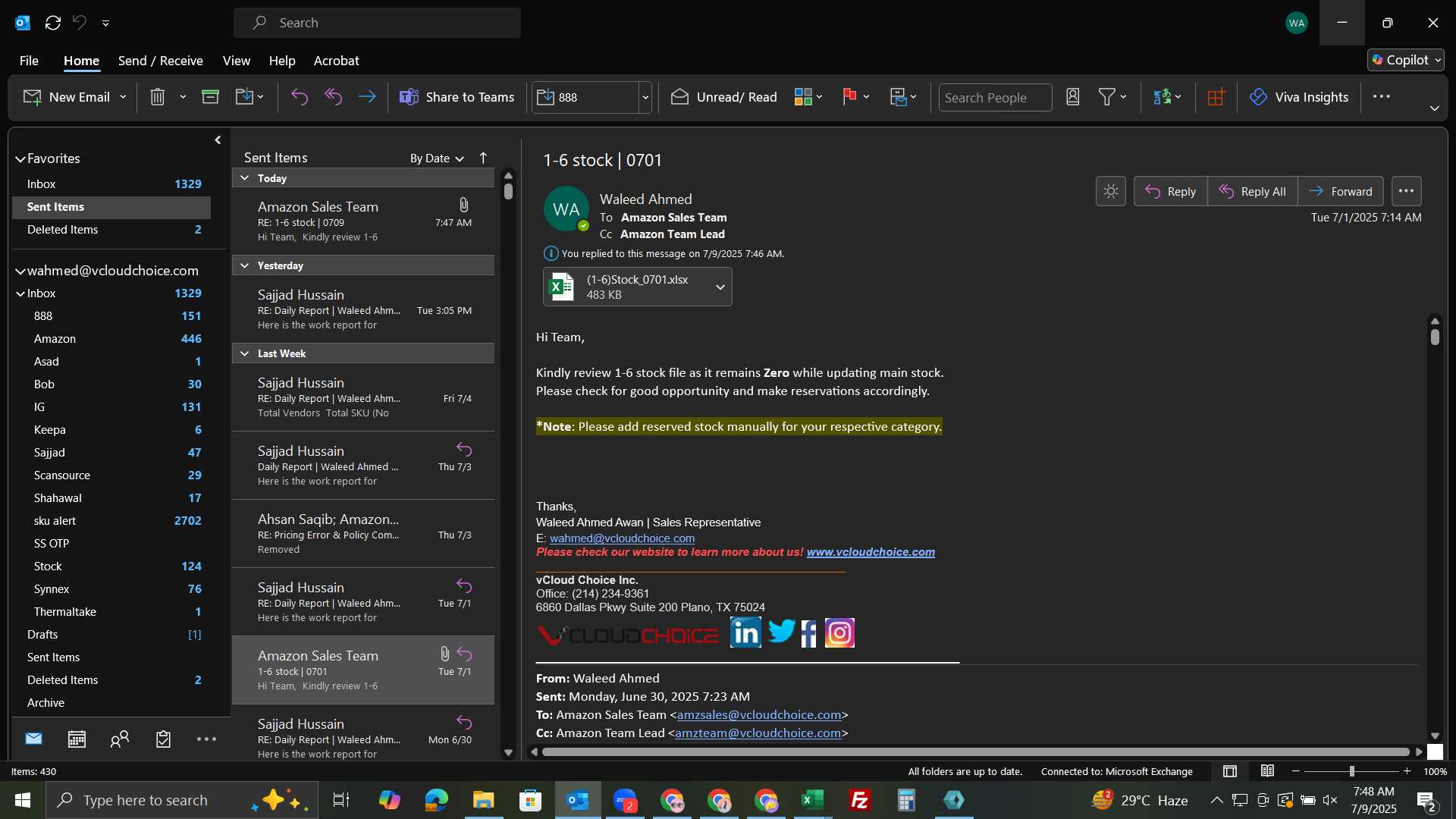Viewport: 1456px width, 819px height.
Task: Select the Home tab
Action: click(81, 61)
